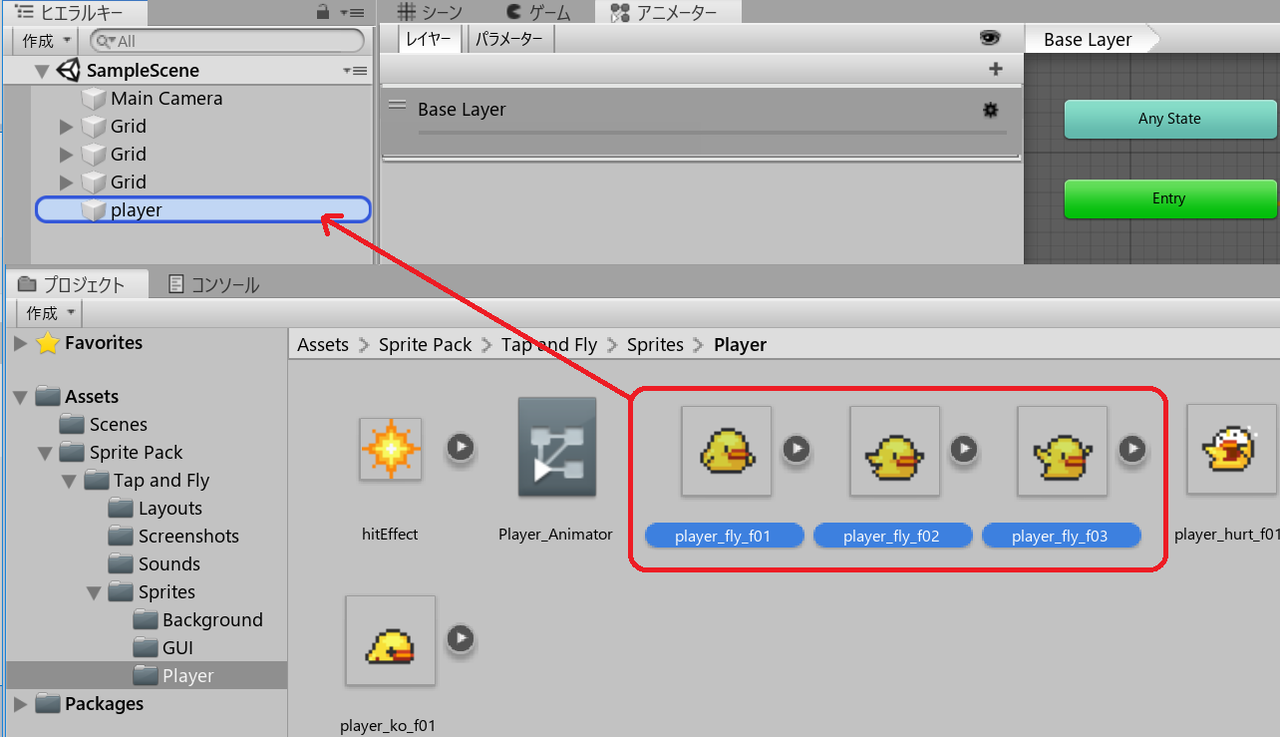
Task: Select the Background folder
Action: (198, 621)
